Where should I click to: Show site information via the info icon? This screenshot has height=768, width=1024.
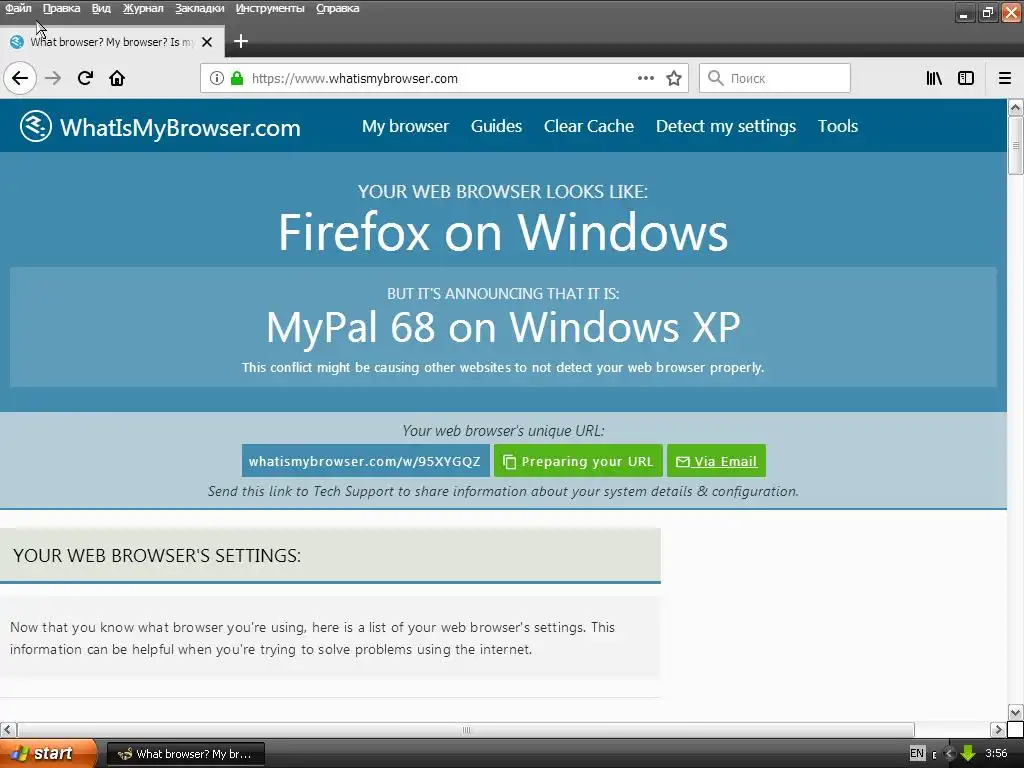click(217, 78)
